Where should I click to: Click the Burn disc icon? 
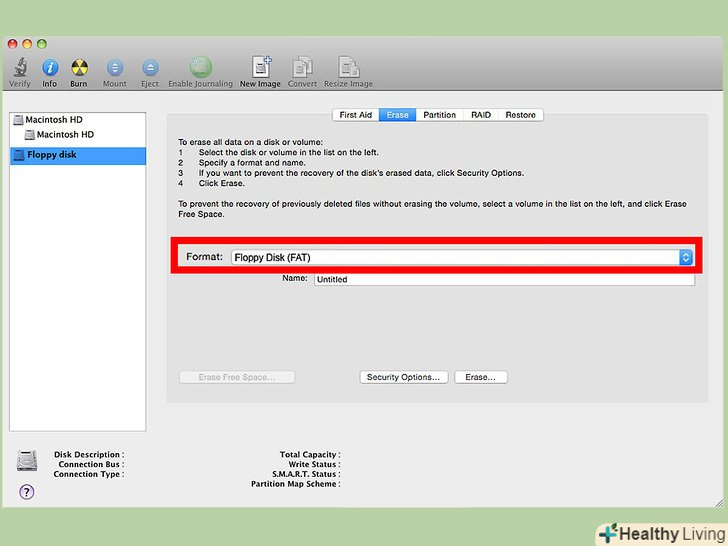[79, 68]
